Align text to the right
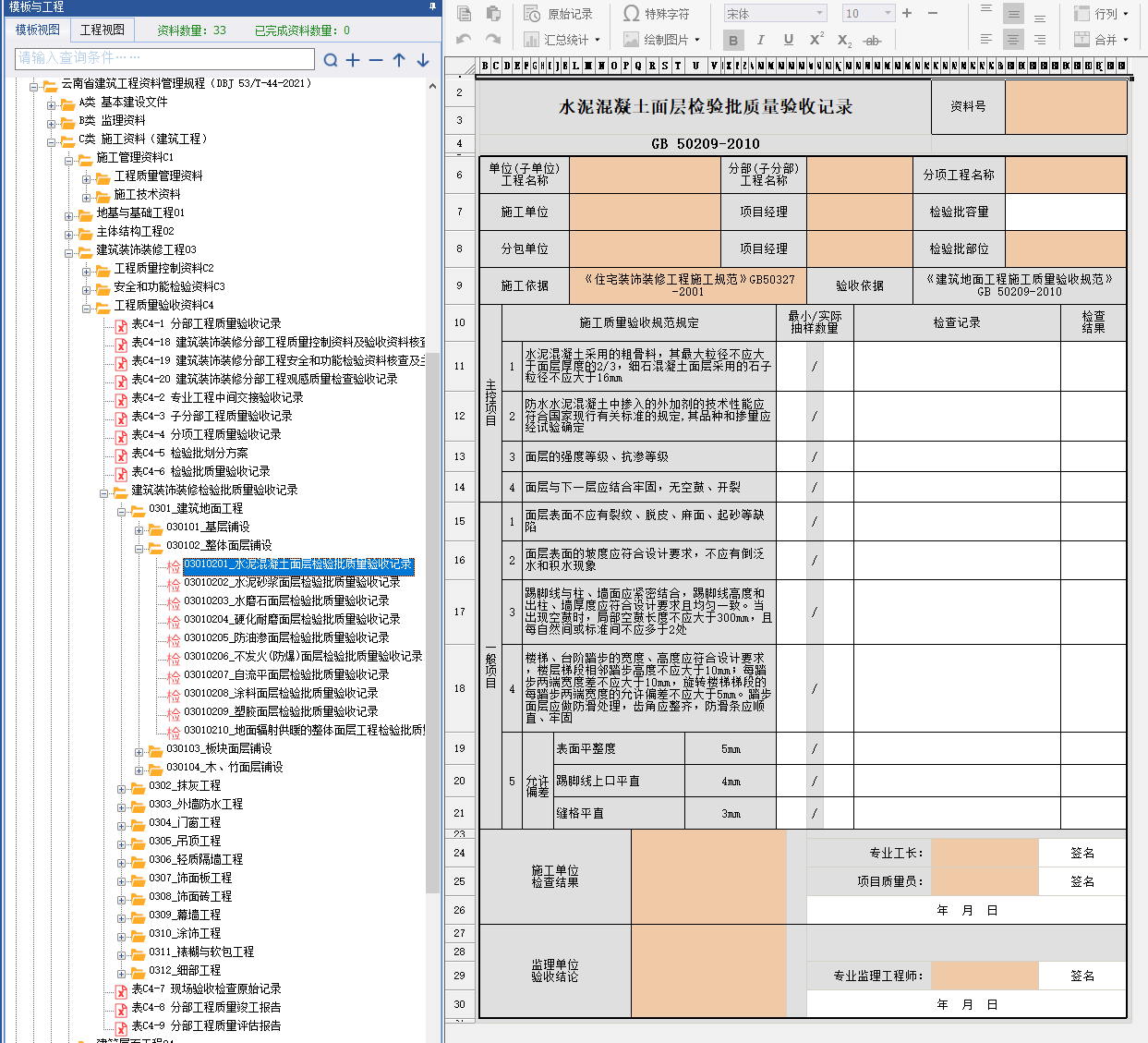The image size is (1148, 1043). pyautogui.click(x=1040, y=40)
